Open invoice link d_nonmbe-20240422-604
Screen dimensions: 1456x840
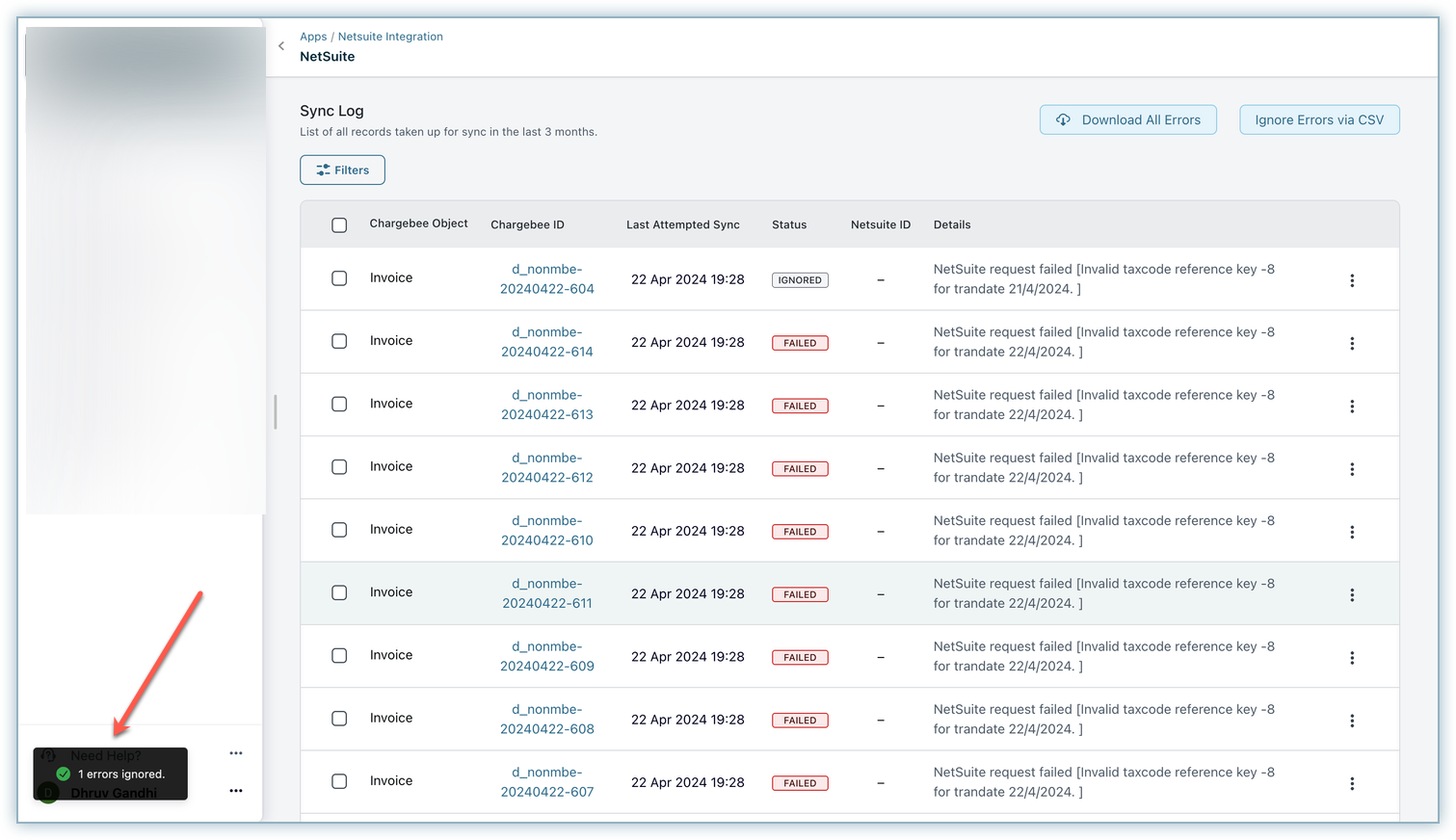pos(547,279)
